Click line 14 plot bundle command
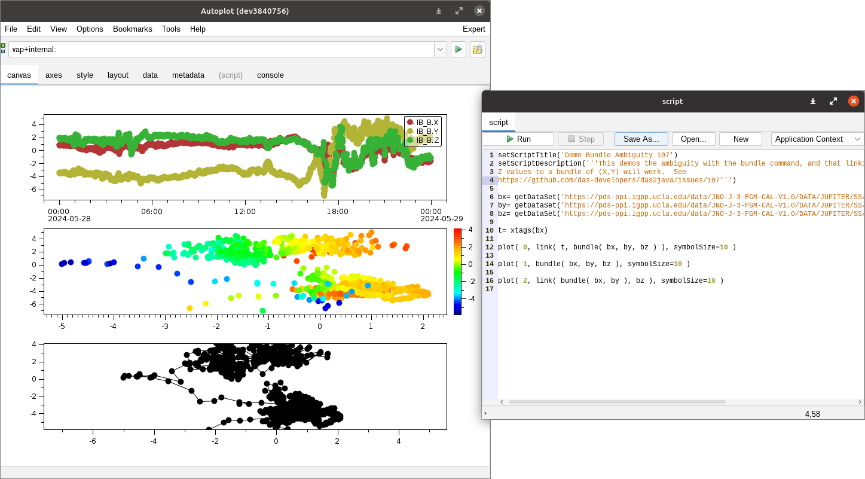The image size is (865, 479). pos(594,264)
